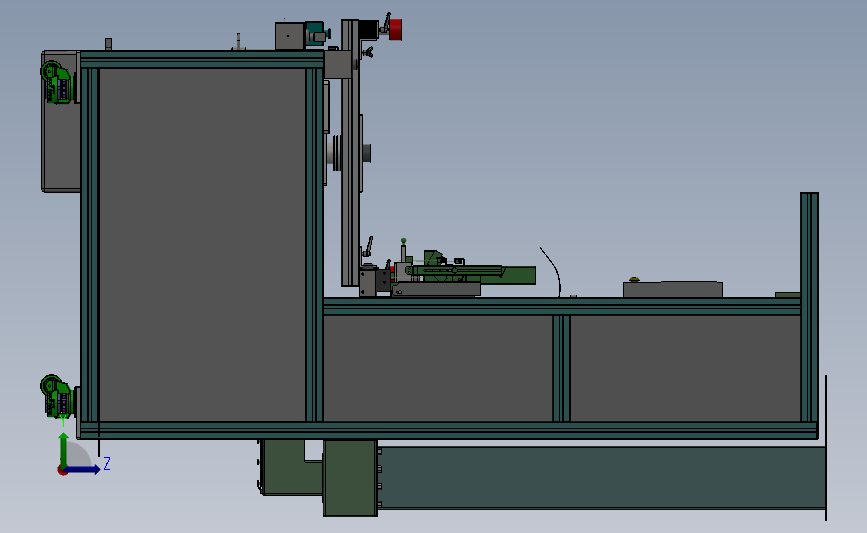This screenshot has height=533, width=867.
Task: Select the gray plate with yellow nut
Action: point(673,289)
